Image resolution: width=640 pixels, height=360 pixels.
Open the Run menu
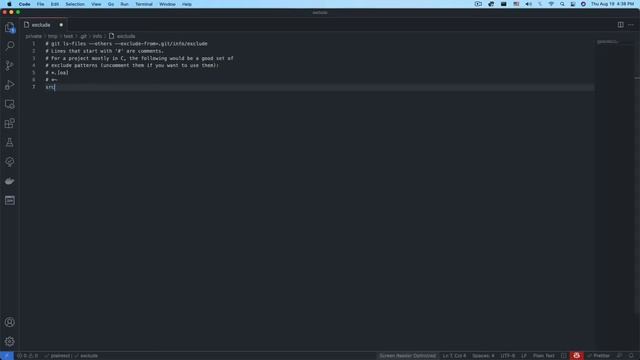point(124,4)
